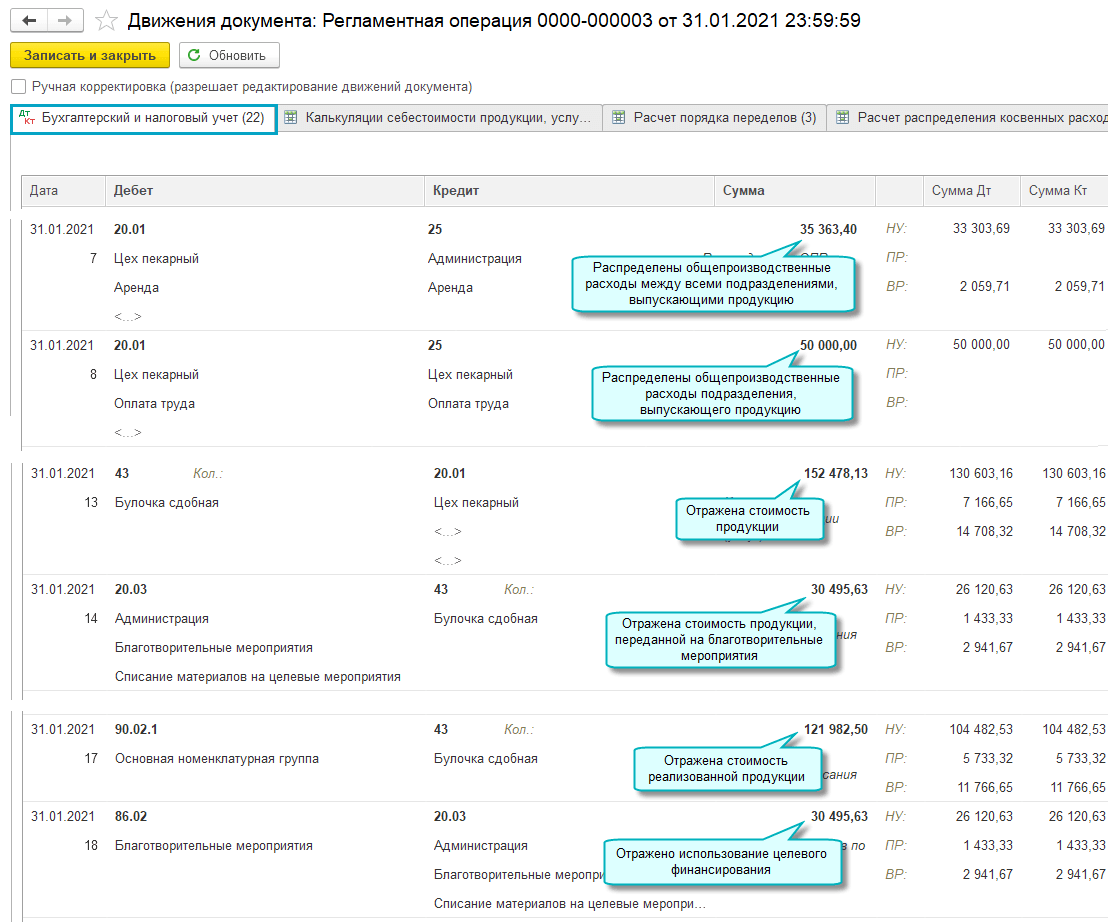
Task: Select Аренда debit subconto in entry 7
Action: [x=136, y=288]
